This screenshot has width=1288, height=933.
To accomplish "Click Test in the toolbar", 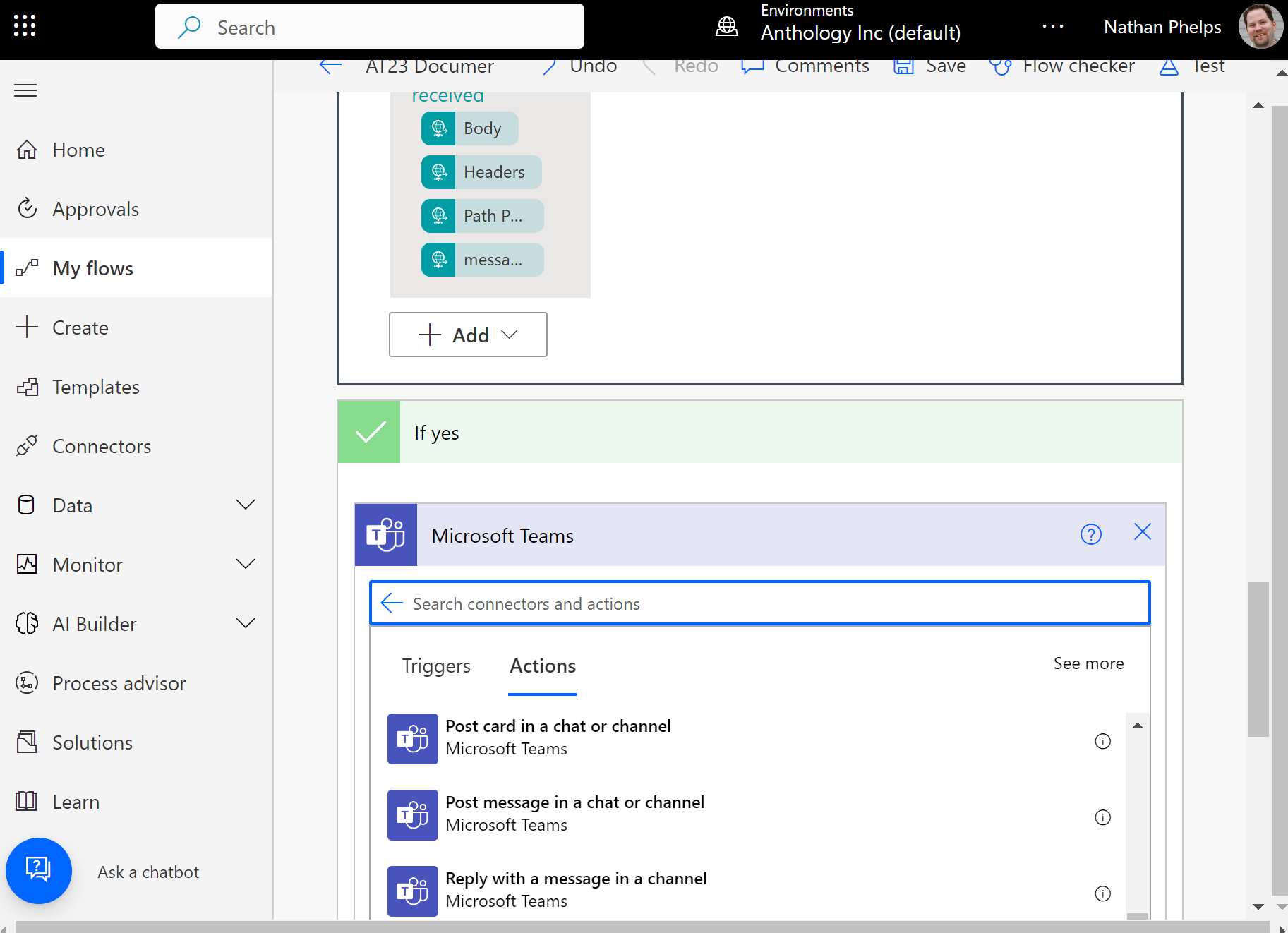I will point(1193,66).
